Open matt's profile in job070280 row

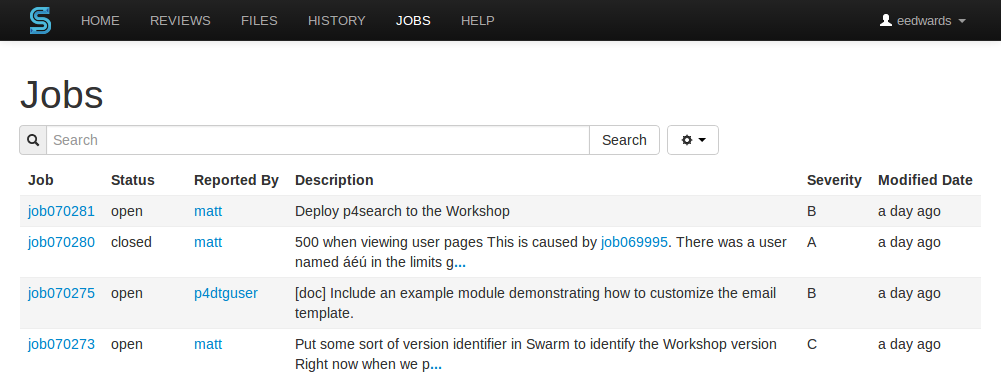point(208,242)
